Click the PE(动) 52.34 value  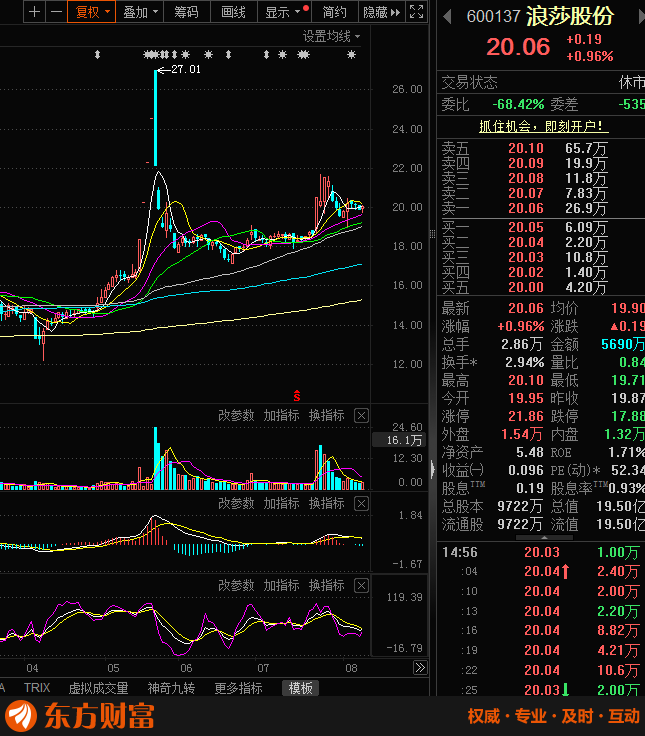tap(628, 470)
